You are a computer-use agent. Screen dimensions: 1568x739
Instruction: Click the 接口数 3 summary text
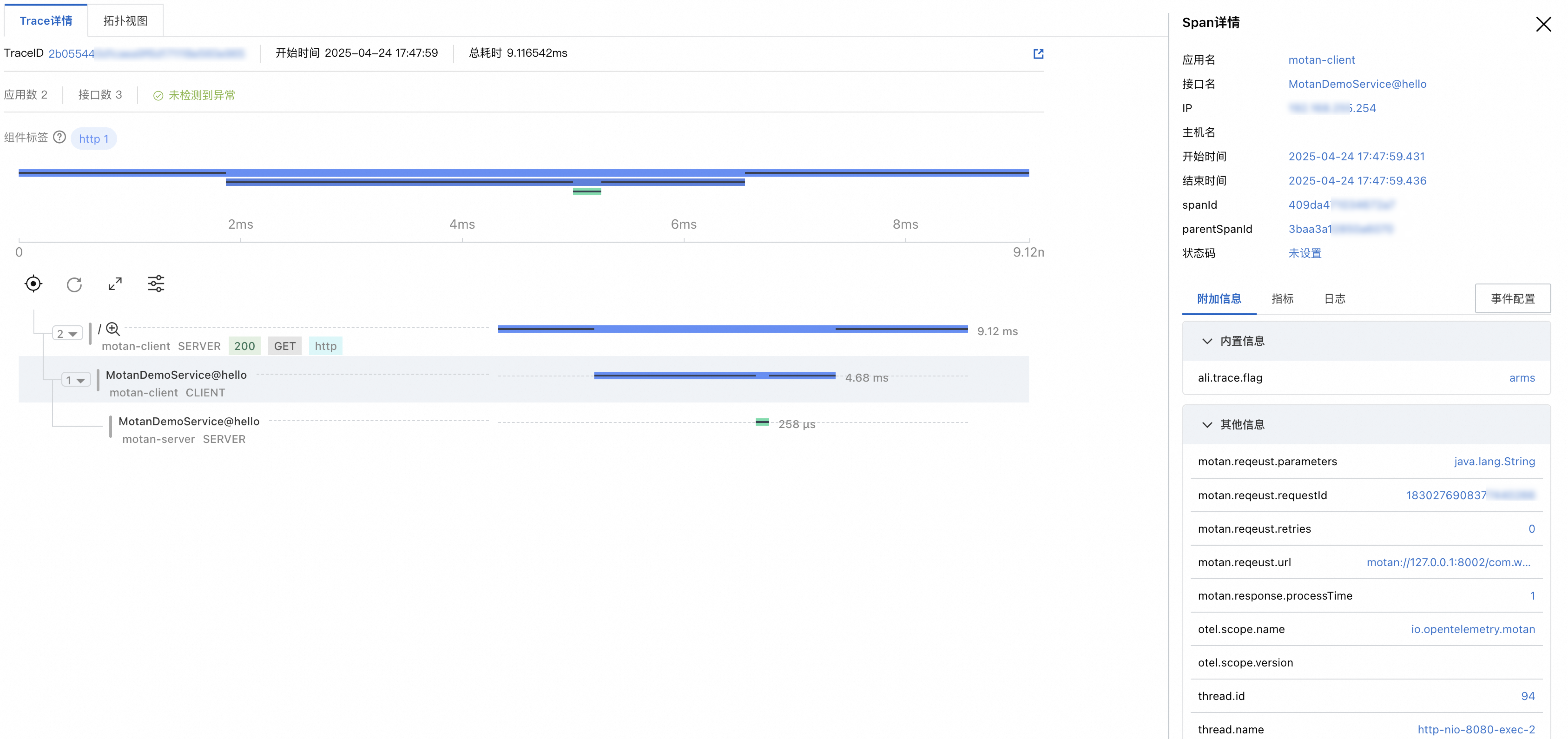100,95
